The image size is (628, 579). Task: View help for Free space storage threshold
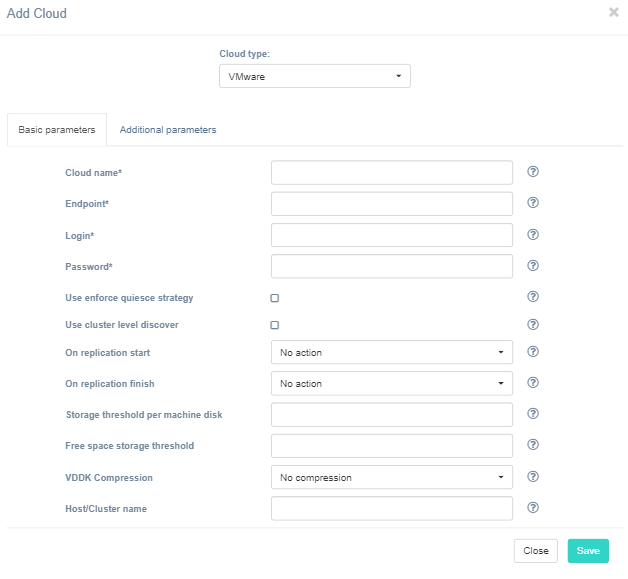(533, 445)
